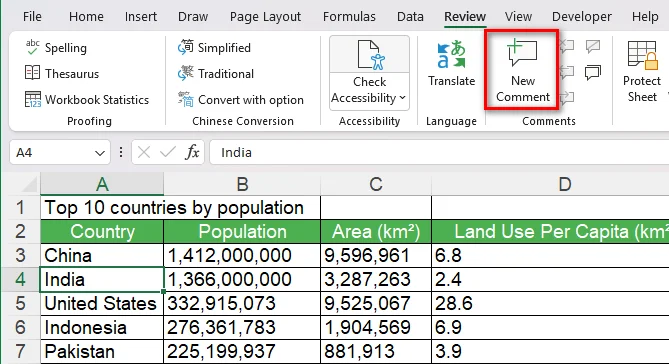Select row 2 header

coord(20,231)
